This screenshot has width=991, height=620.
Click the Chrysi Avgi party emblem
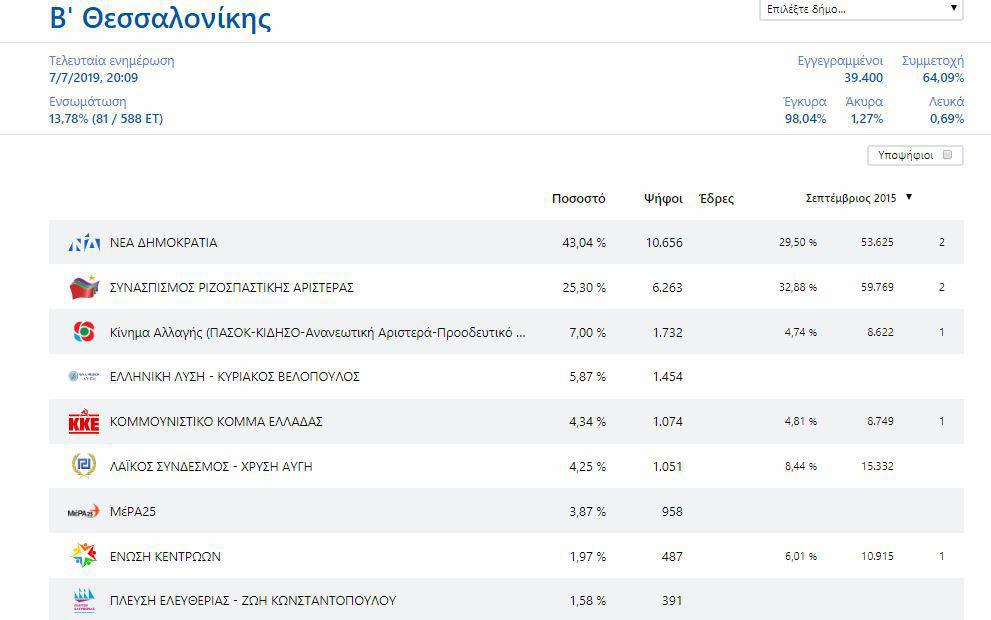coord(84,466)
